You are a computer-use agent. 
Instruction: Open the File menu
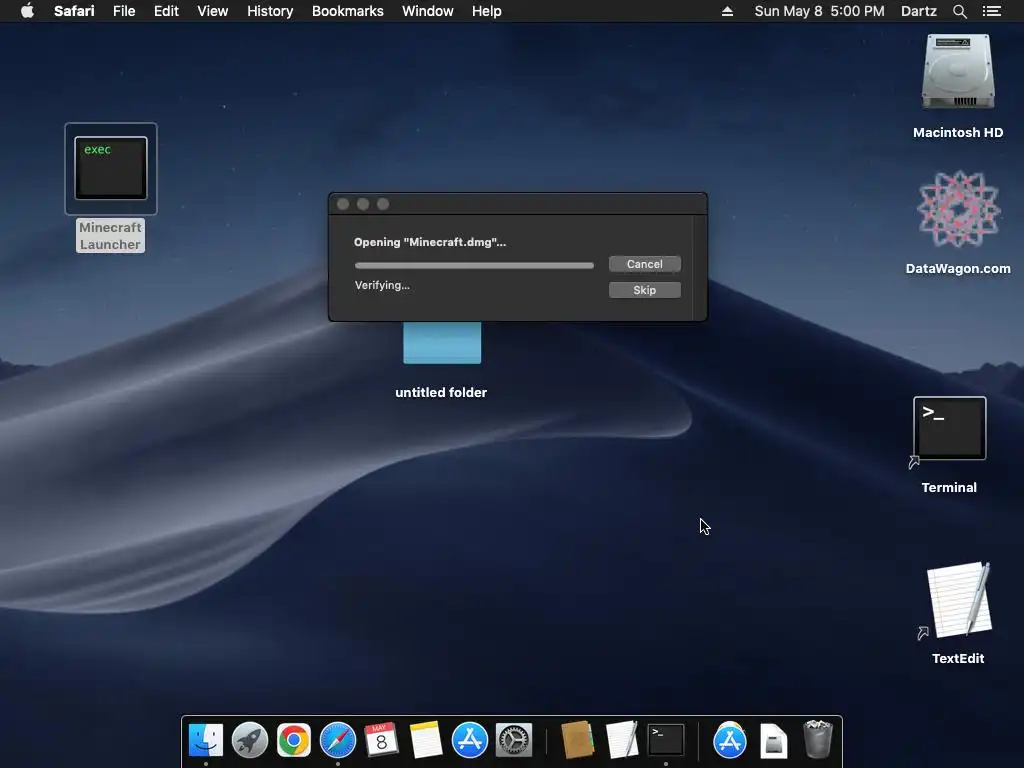[x=123, y=11]
